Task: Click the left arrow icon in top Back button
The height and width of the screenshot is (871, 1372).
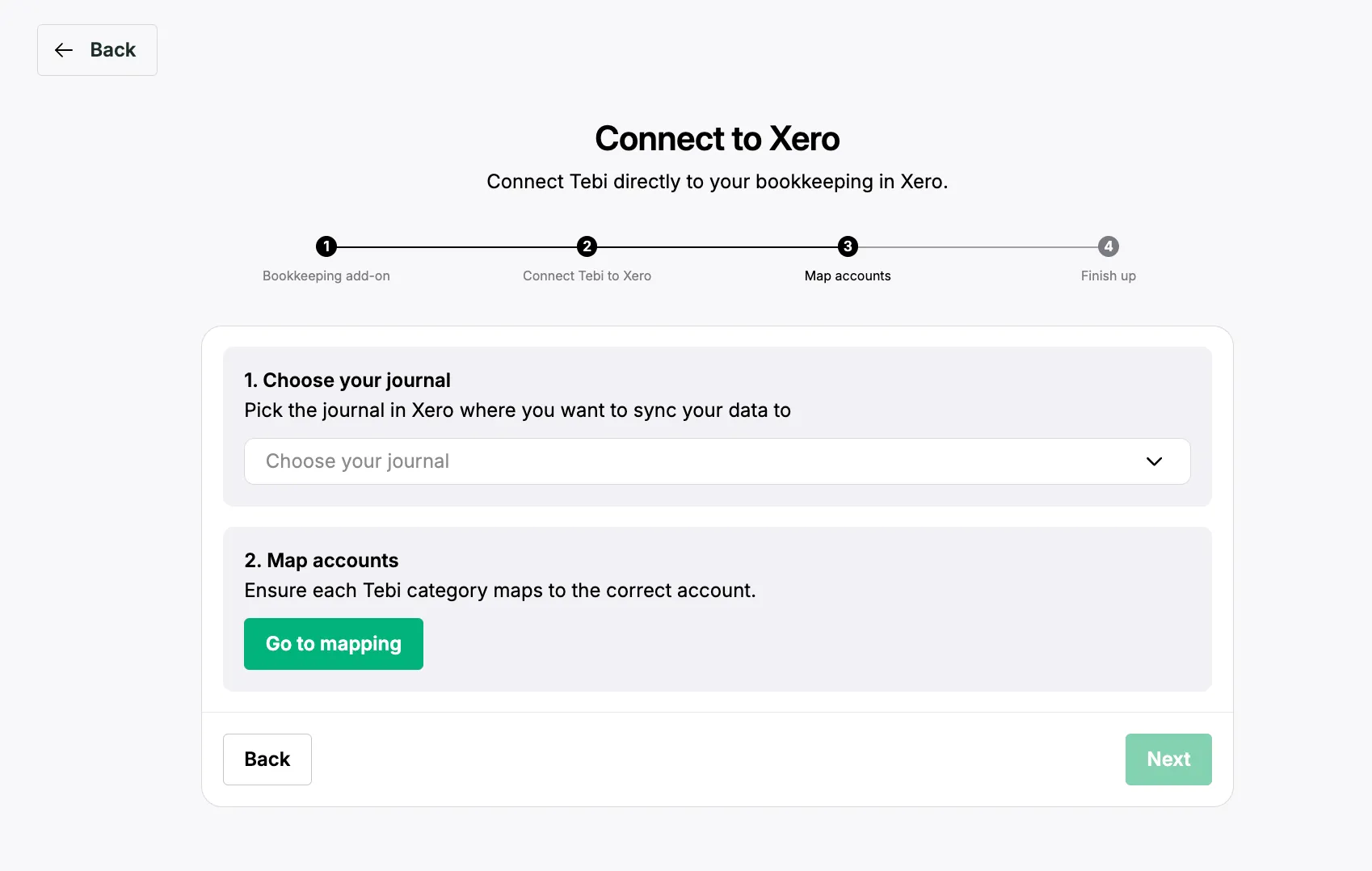Action: pos(64,50)
